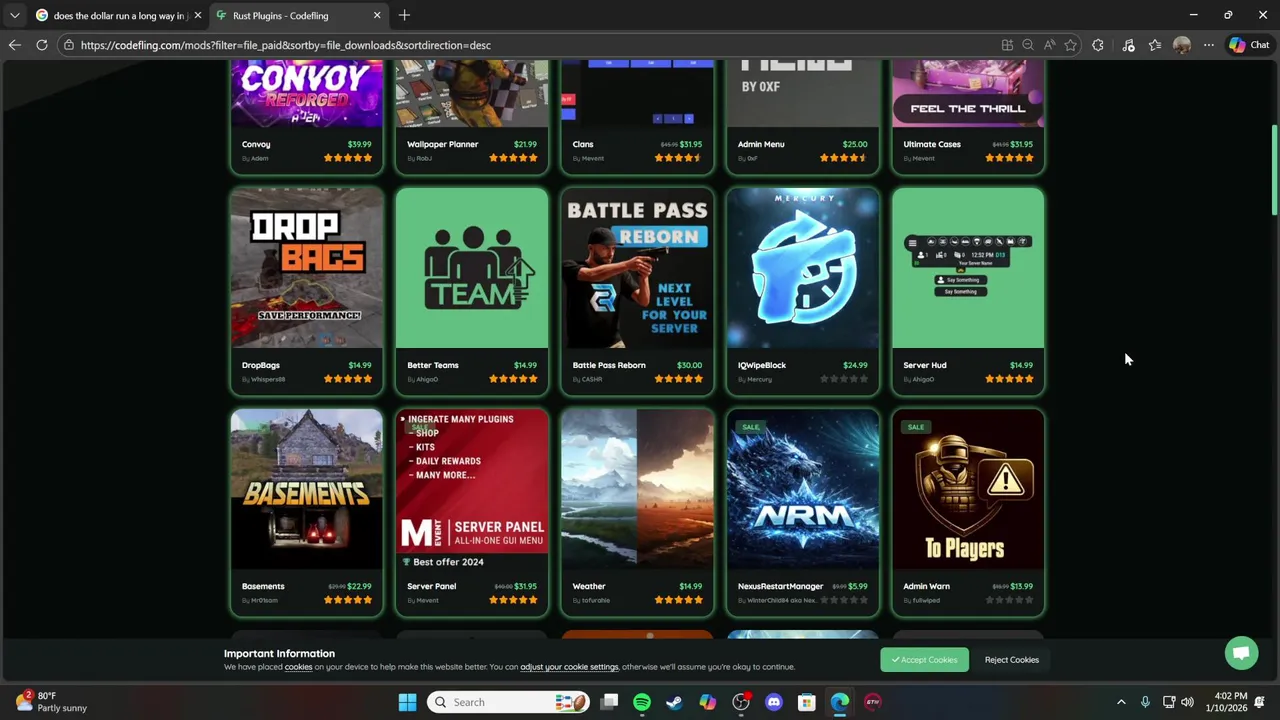The width and height of the screenshot is (1280, 720).
Task: Open the IQWipeBlock plugin image
Action: click(803, 268)
